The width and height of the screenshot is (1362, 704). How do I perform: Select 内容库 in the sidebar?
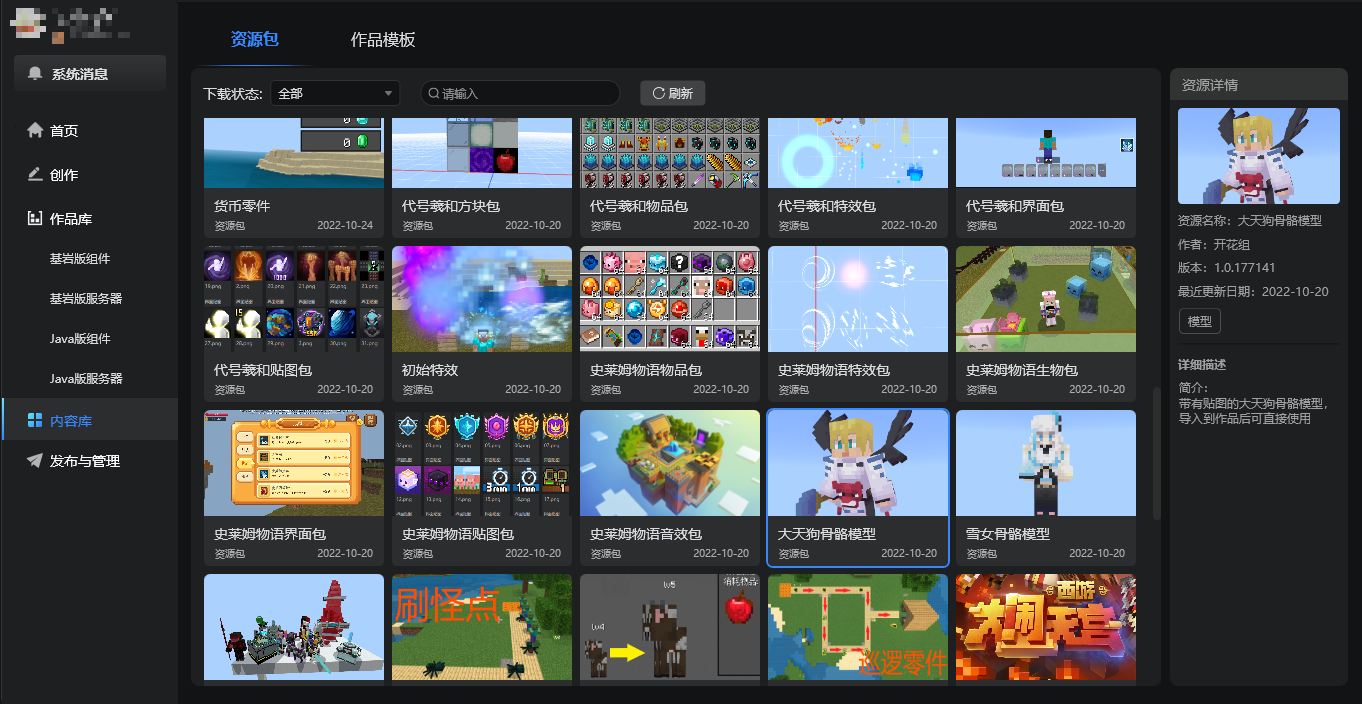coord(89,421)
